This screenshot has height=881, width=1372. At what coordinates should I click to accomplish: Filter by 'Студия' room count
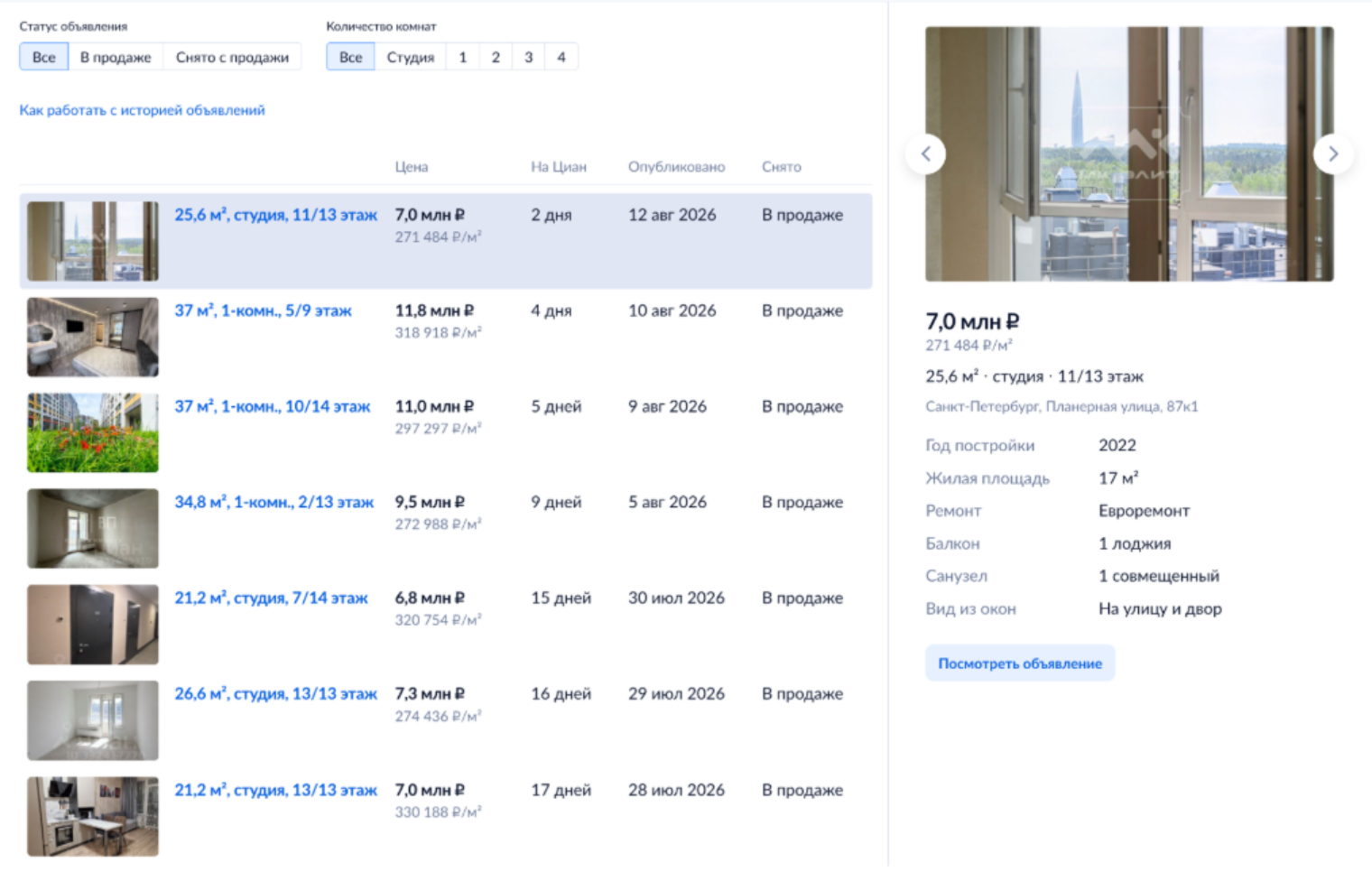pos(411,57)
